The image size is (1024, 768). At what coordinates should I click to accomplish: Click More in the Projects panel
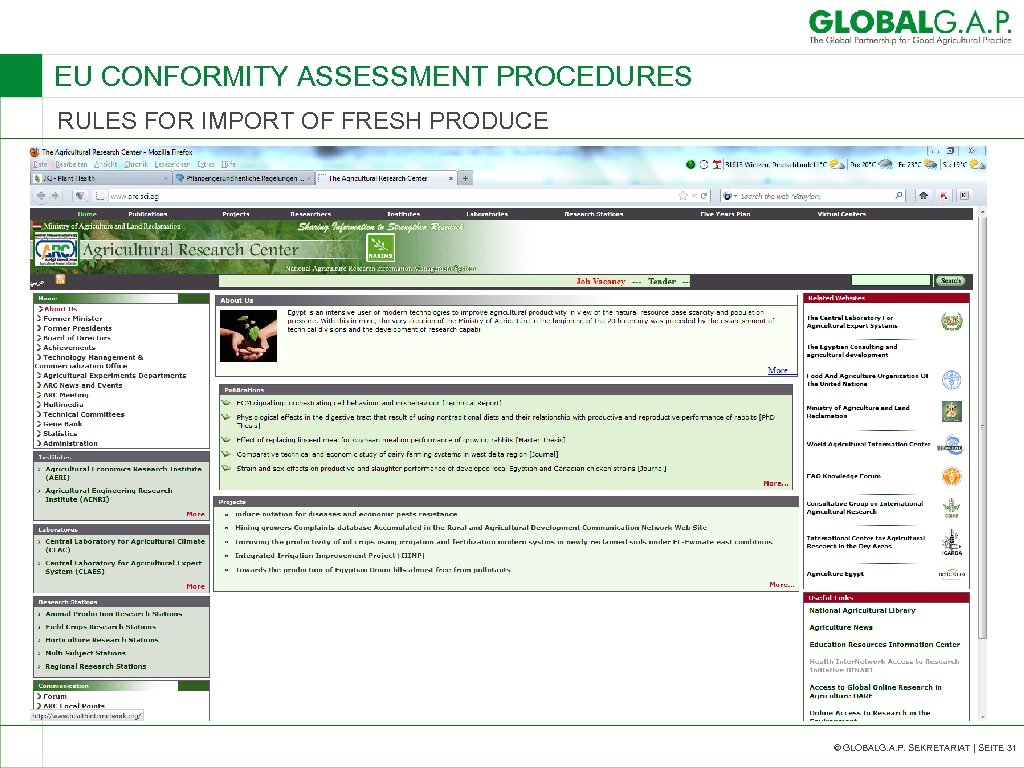[781, 584]
